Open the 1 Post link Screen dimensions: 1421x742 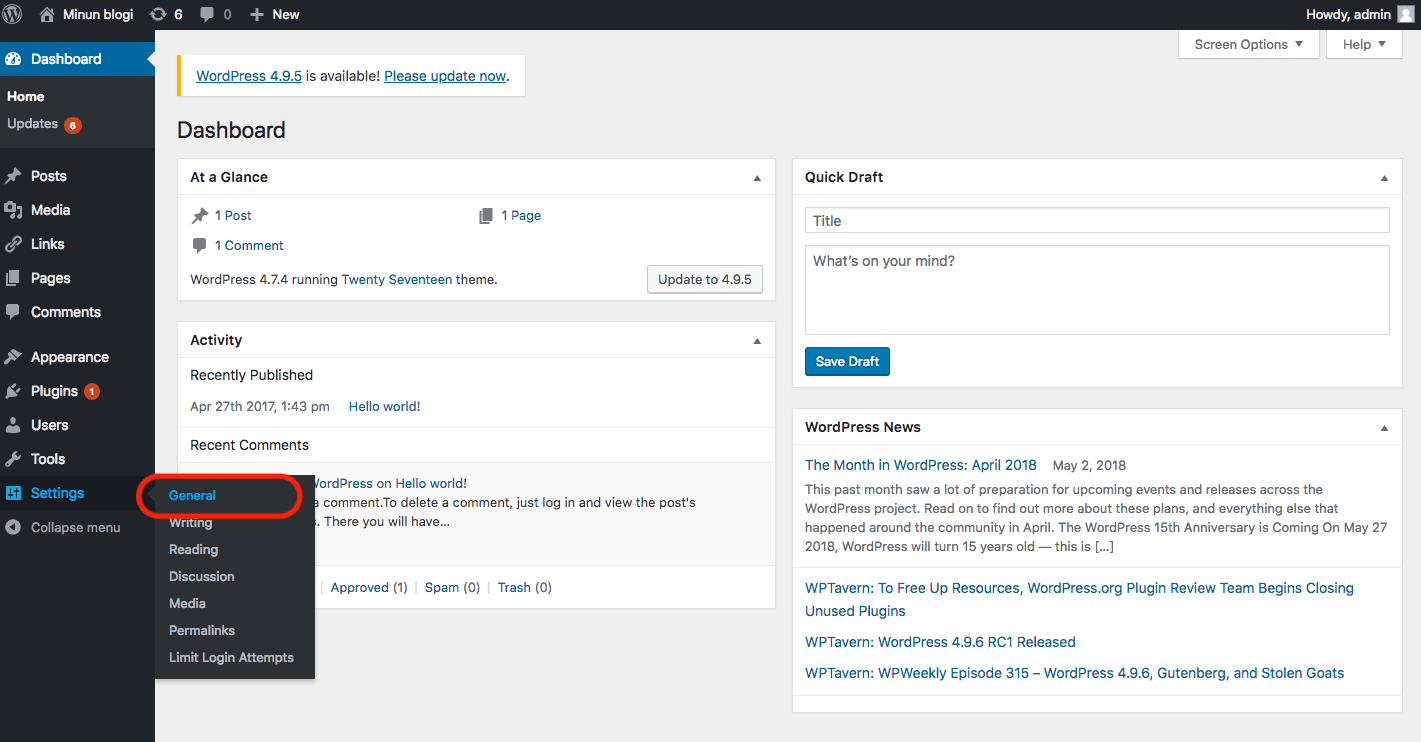pyautogui.click(x=233, y=215)
